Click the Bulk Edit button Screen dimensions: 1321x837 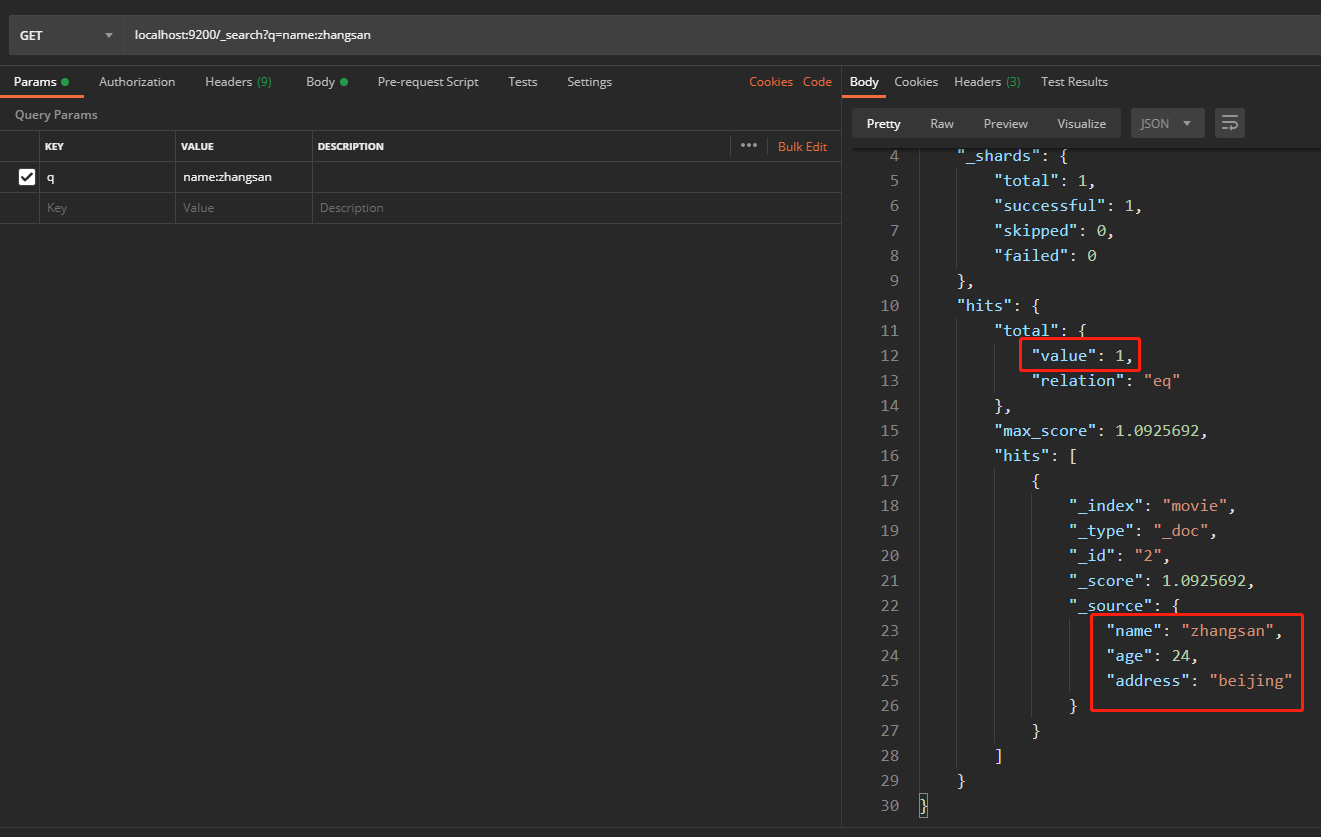(802, 146)
